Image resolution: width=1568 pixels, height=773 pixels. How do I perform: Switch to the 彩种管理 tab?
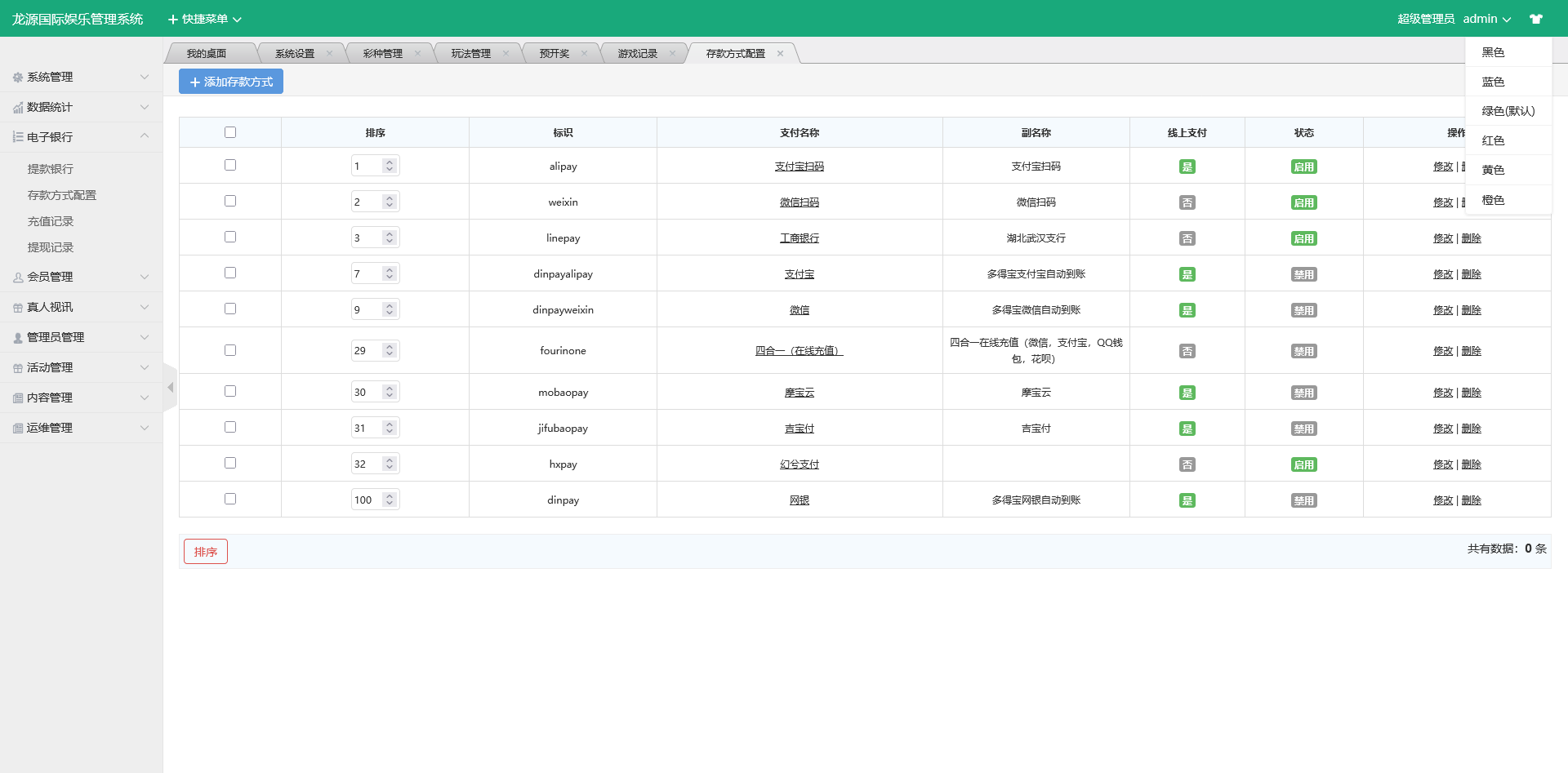click(382, 54)
